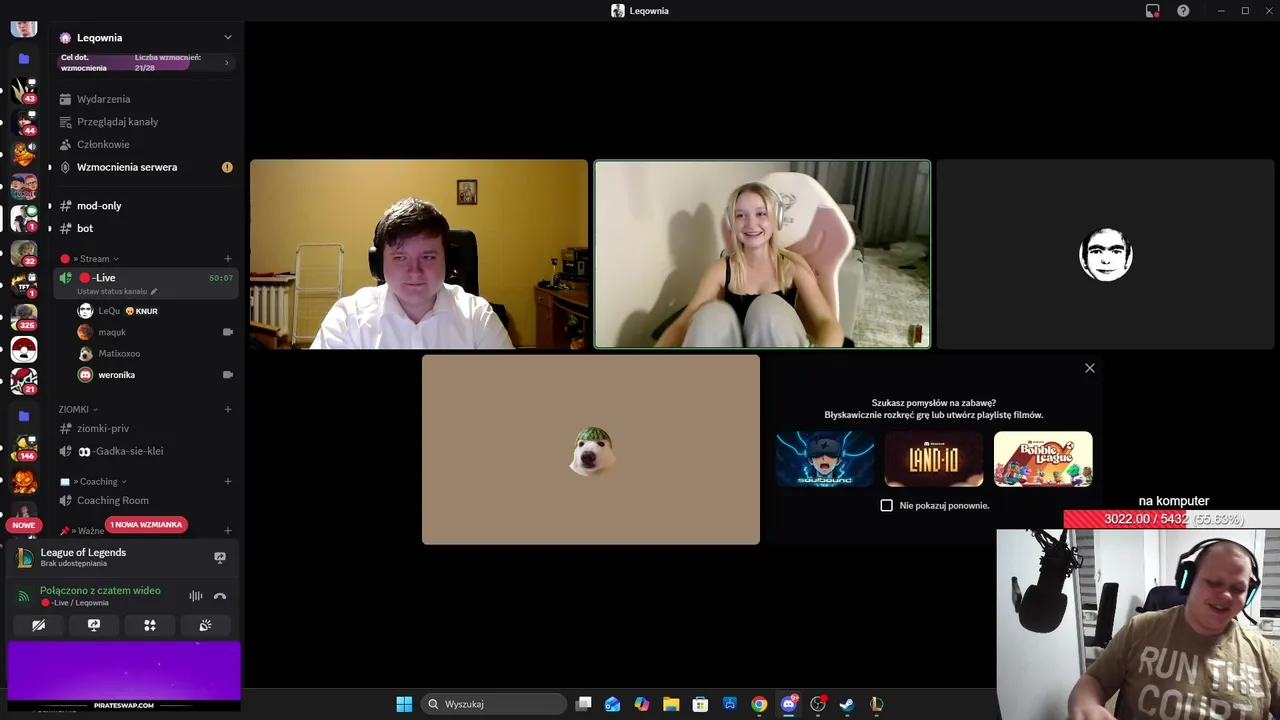Add a channel to the Stream category
This screenshot has width=1280, height=720.
coord(228,259)
